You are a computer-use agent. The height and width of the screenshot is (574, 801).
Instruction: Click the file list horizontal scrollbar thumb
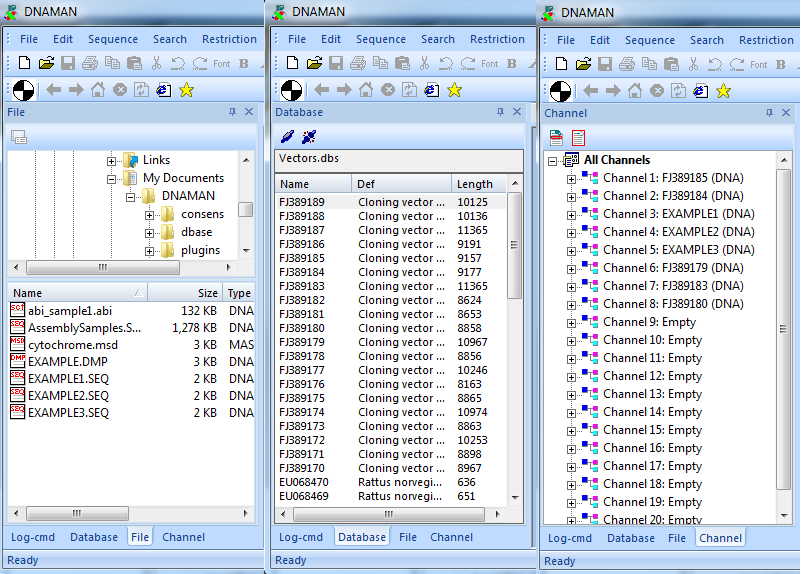tap(77, 513)
